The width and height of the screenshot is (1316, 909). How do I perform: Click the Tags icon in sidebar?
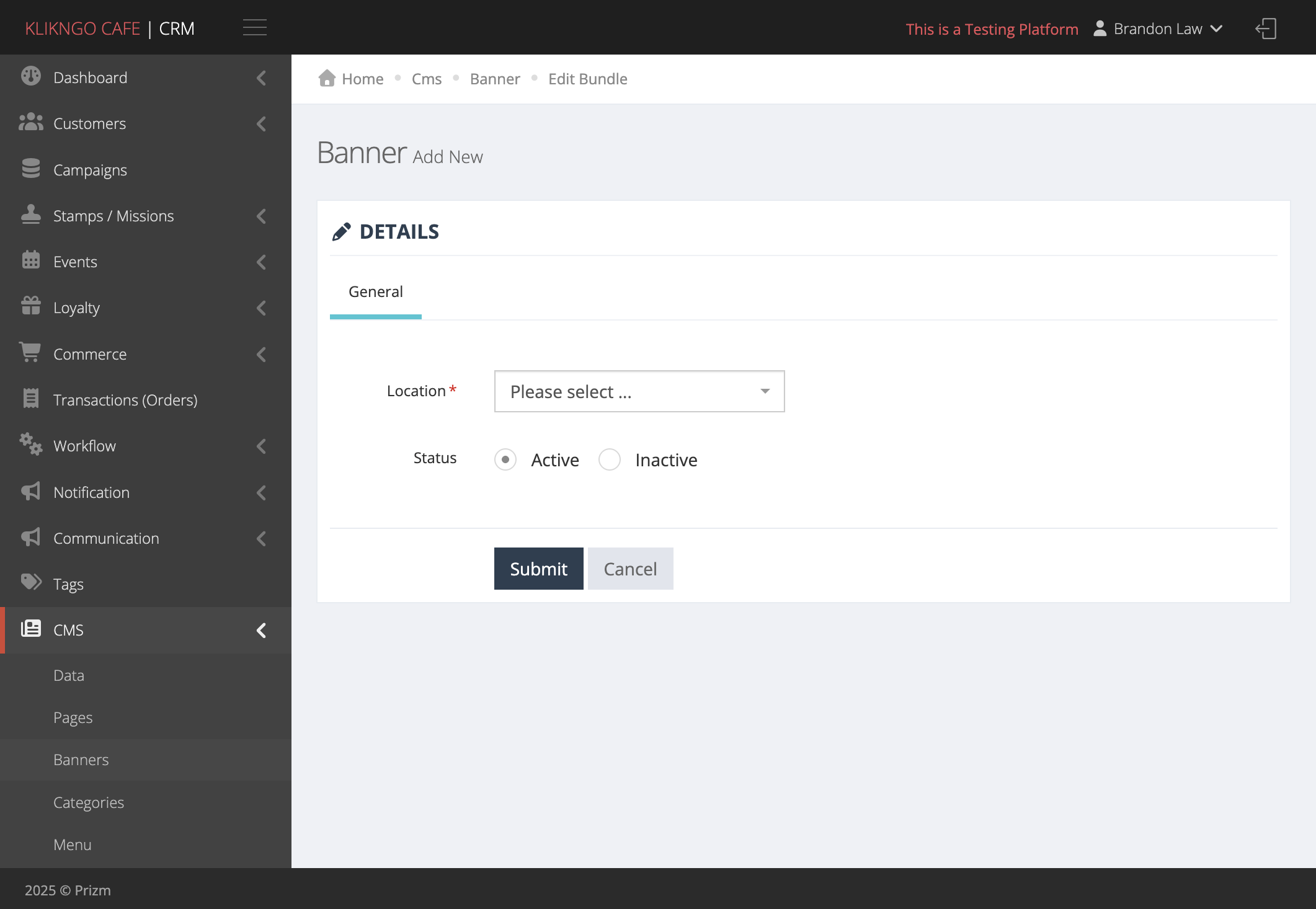coord(30,582)
